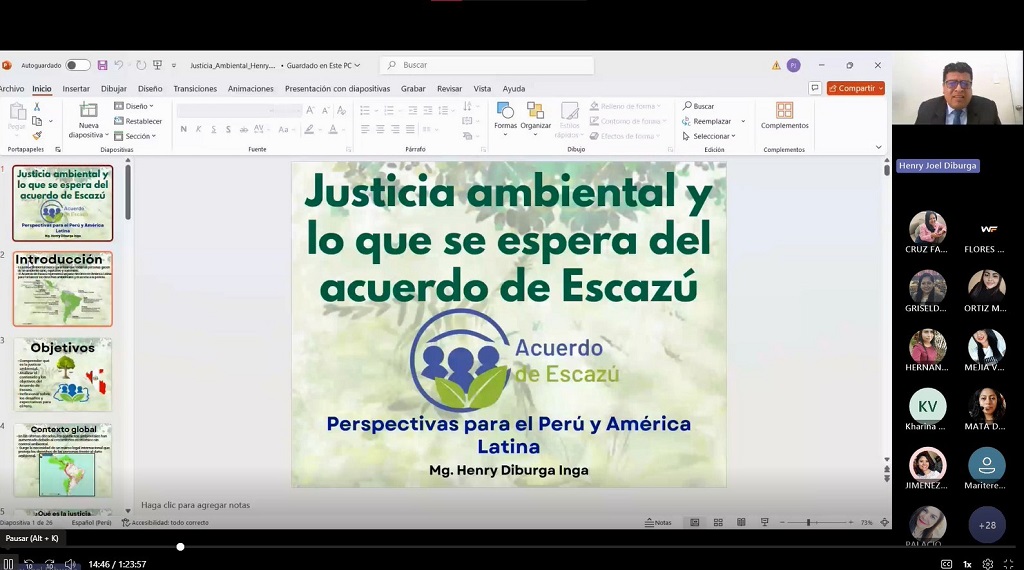Mute the video volume speaker icon
Viewport: 1024px width, 570px height.
pos(70,564)
